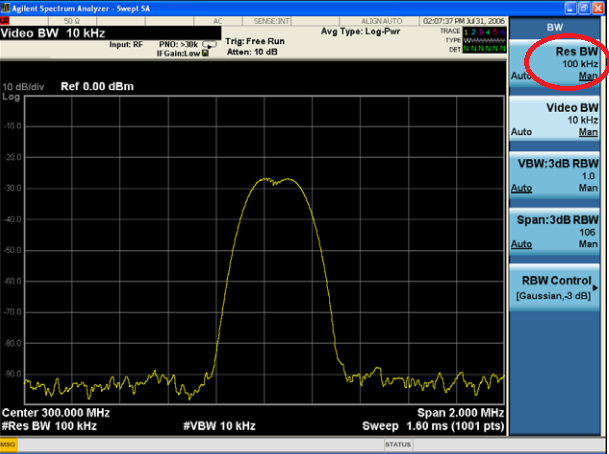The width and height of the screenshot is (609, 454).
Task: Expand the RBW Control submenu
Action: 556,287
